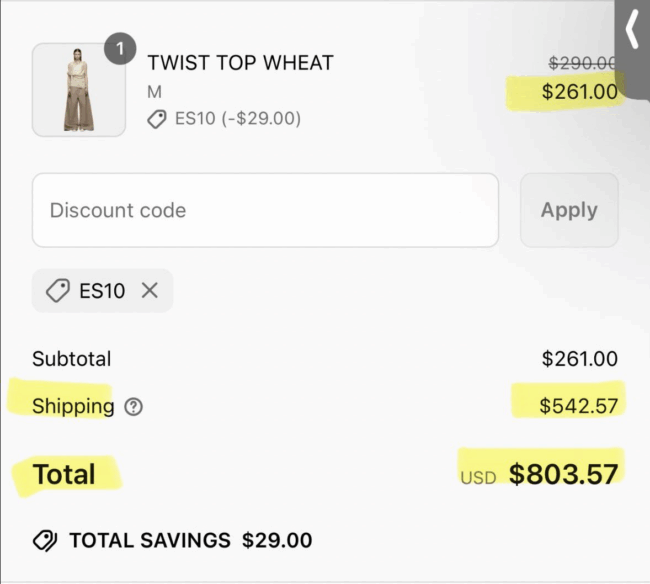Click the Total amount $803.57

[x=563, y=474]
